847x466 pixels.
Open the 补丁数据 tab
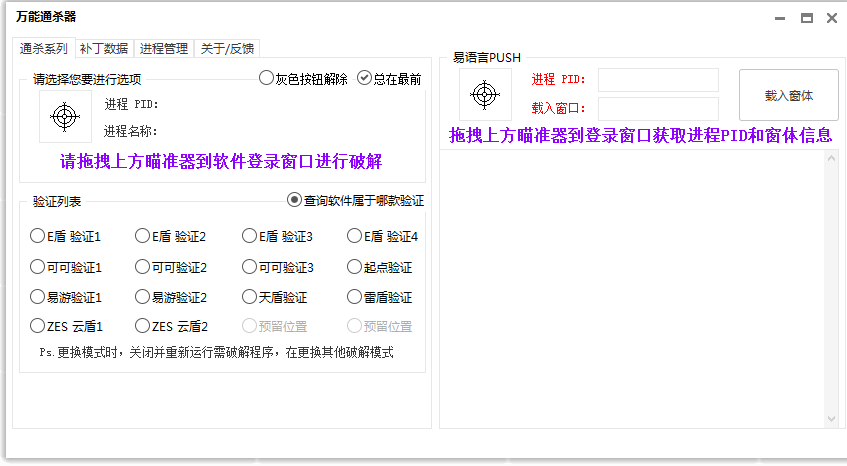pos(104,49)
